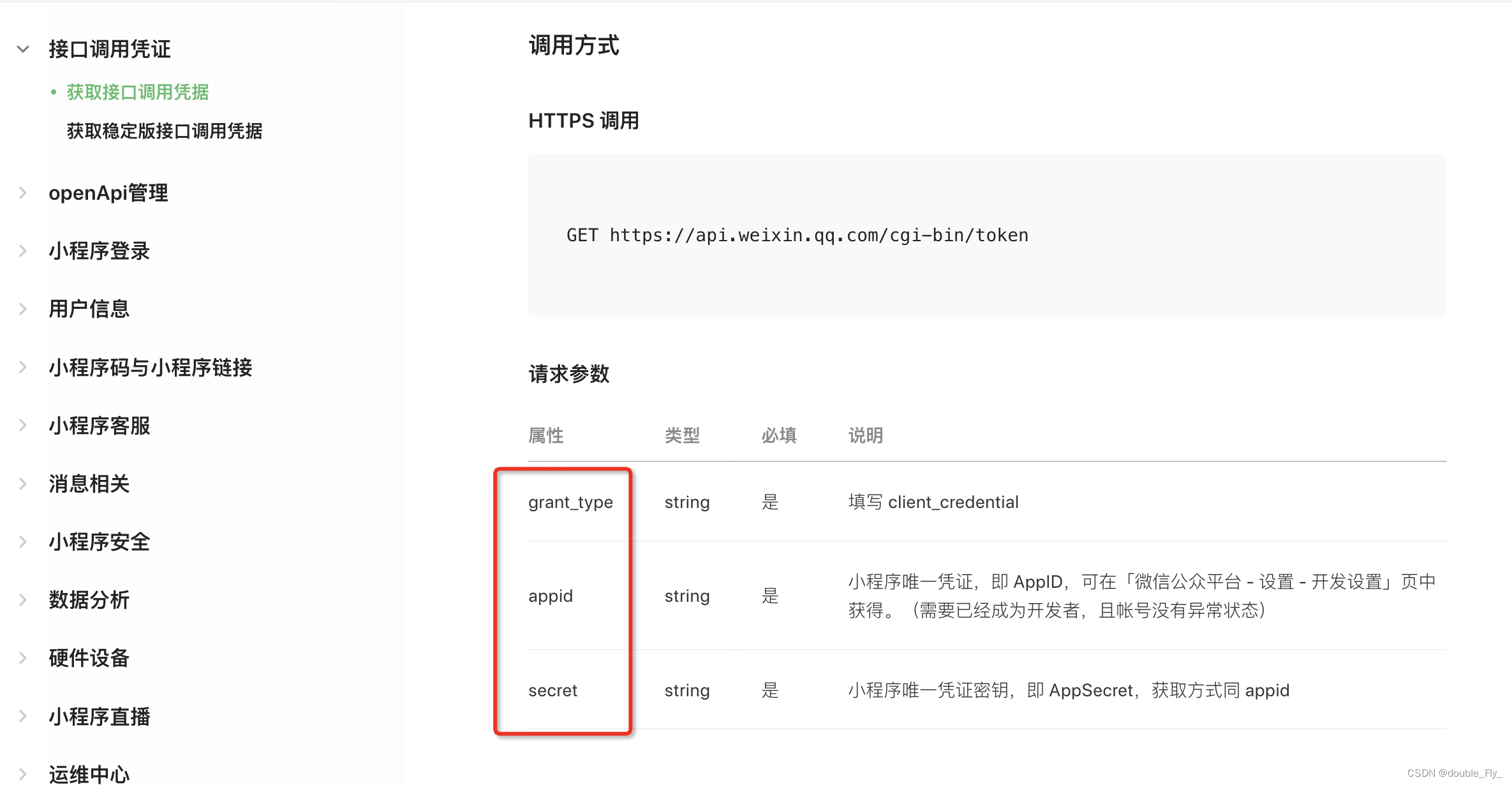Select 用户信息 in the sidebar

89,309
